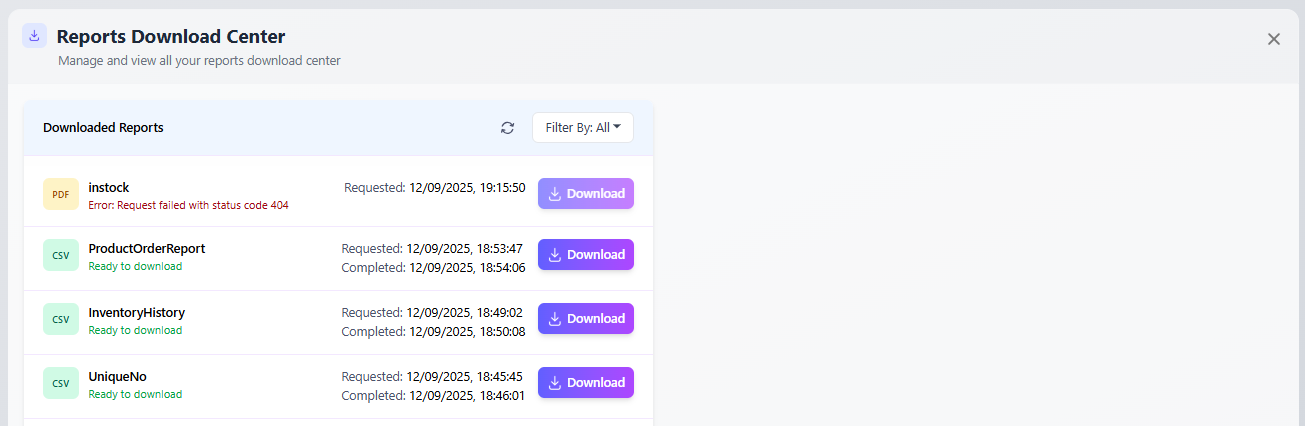The height and width of the screenshot is (426, 1305).
Task: Download the InventoryHistory report
Action: pos(585,319)
